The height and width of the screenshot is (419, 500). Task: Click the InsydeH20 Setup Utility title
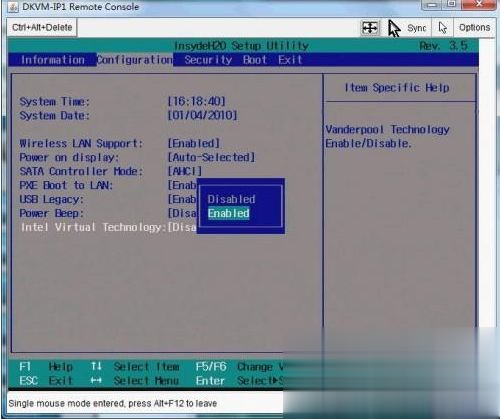(x=242, y=46)
